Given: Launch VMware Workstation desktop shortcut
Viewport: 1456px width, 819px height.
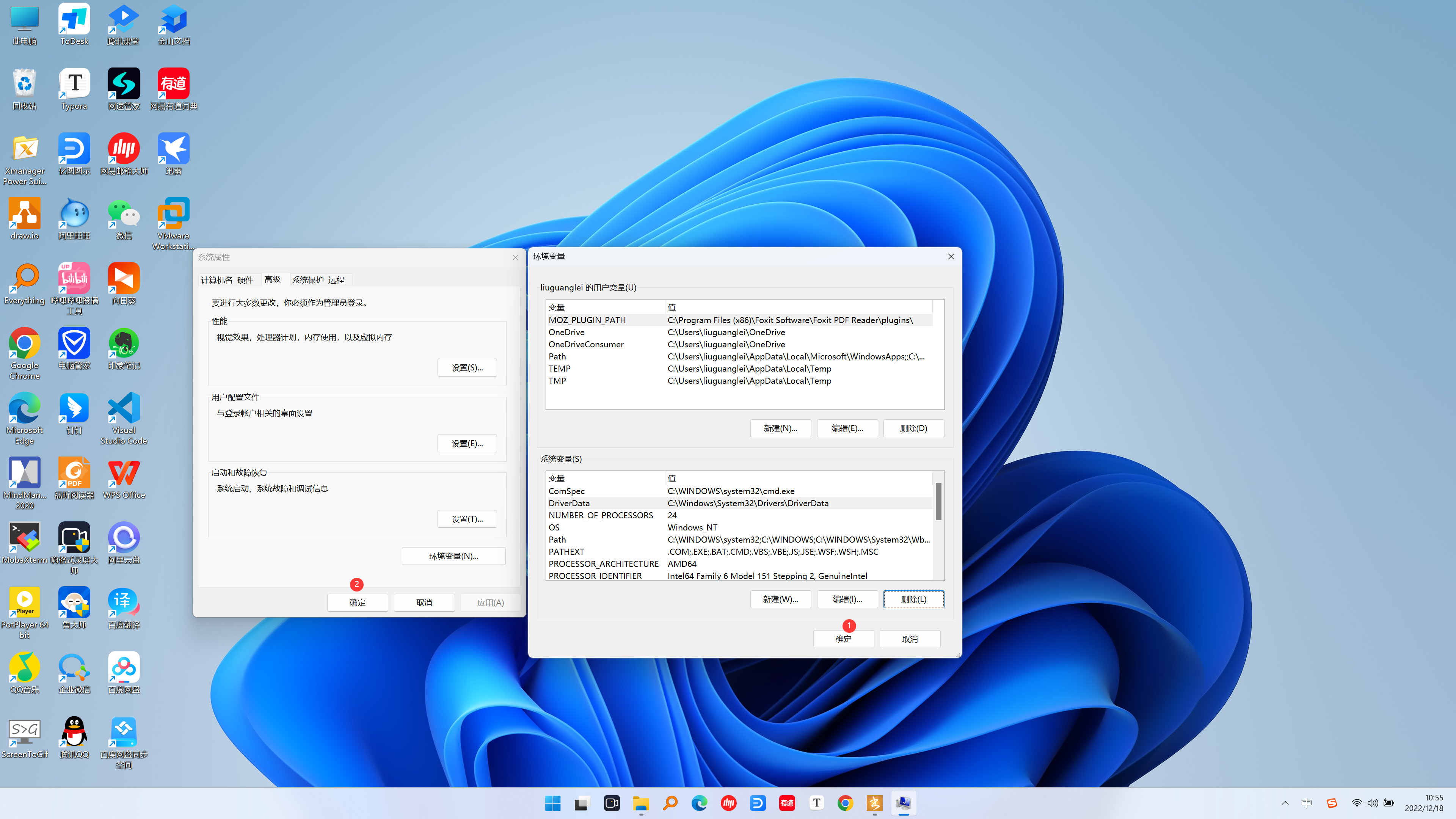Looking at the screenshot, I should [x=174, y=224].
